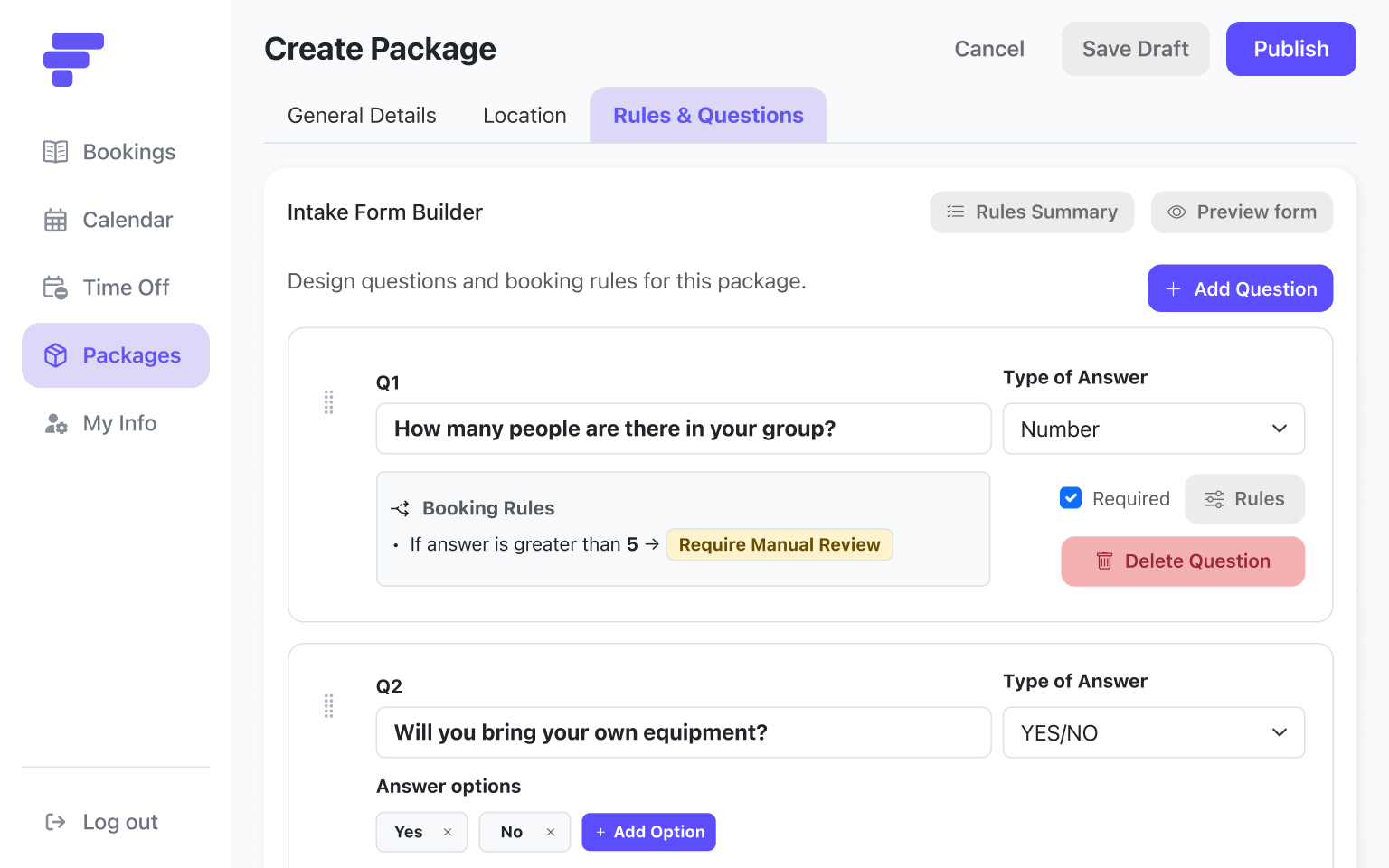Open Rules for question Q1

tap(1245, 499)
